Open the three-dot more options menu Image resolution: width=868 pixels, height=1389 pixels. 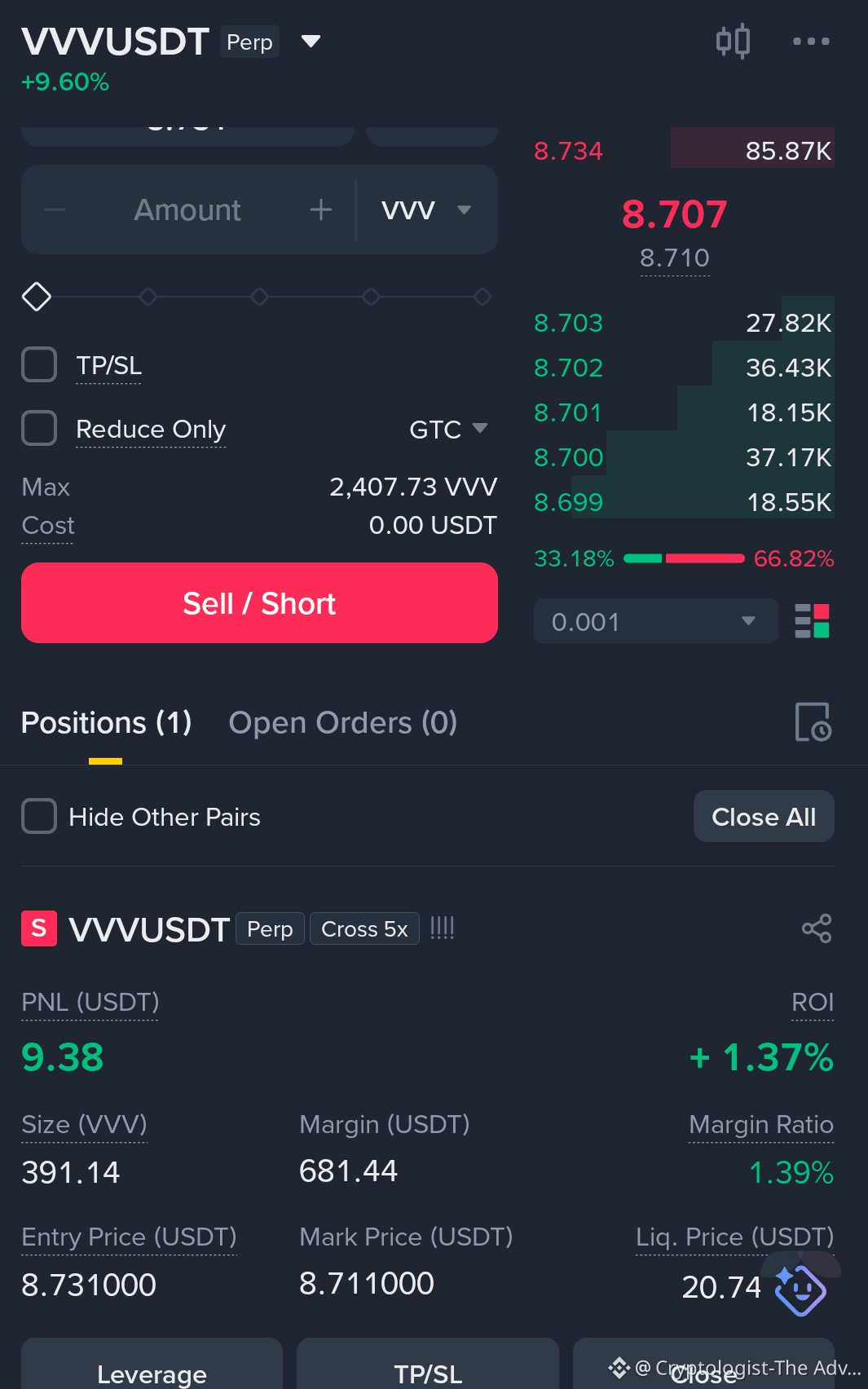pyautogui.click(x=811, y=42)
